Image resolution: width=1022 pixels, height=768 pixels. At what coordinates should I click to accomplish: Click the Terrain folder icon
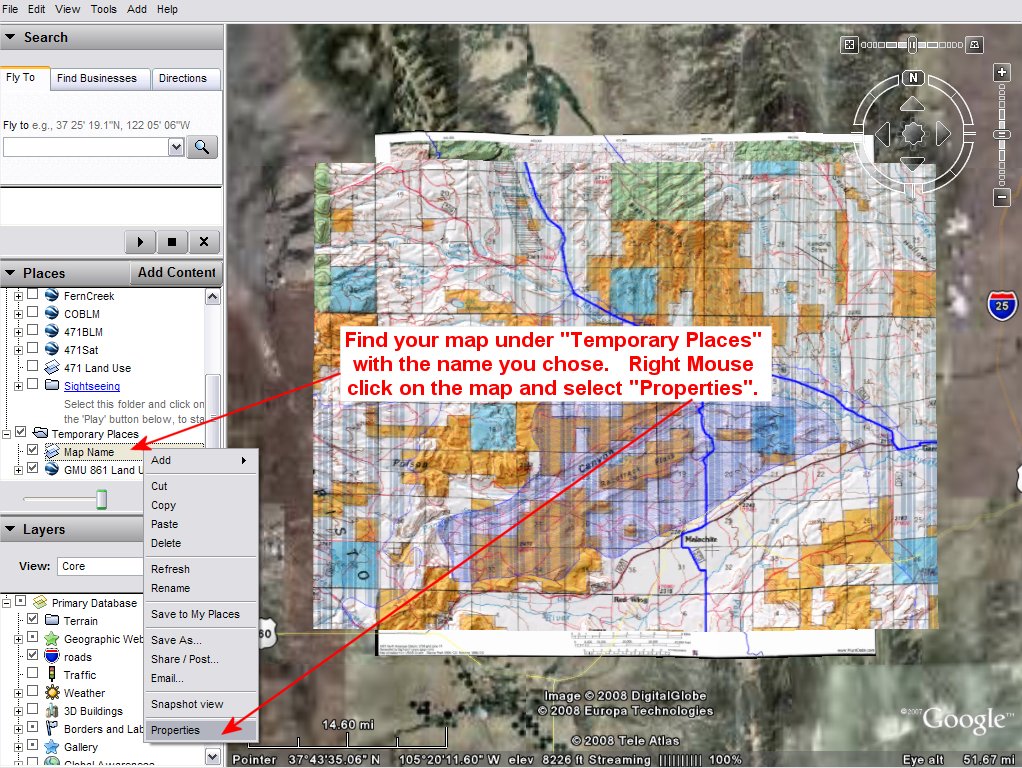52,620
